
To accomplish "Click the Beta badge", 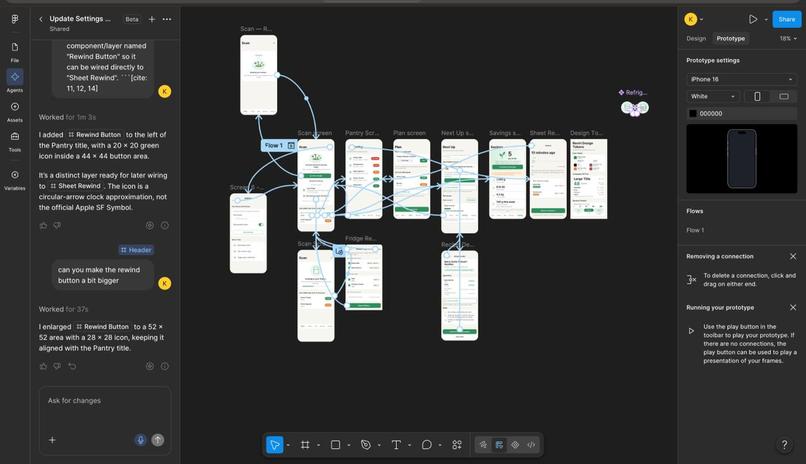I will [132, 19].
